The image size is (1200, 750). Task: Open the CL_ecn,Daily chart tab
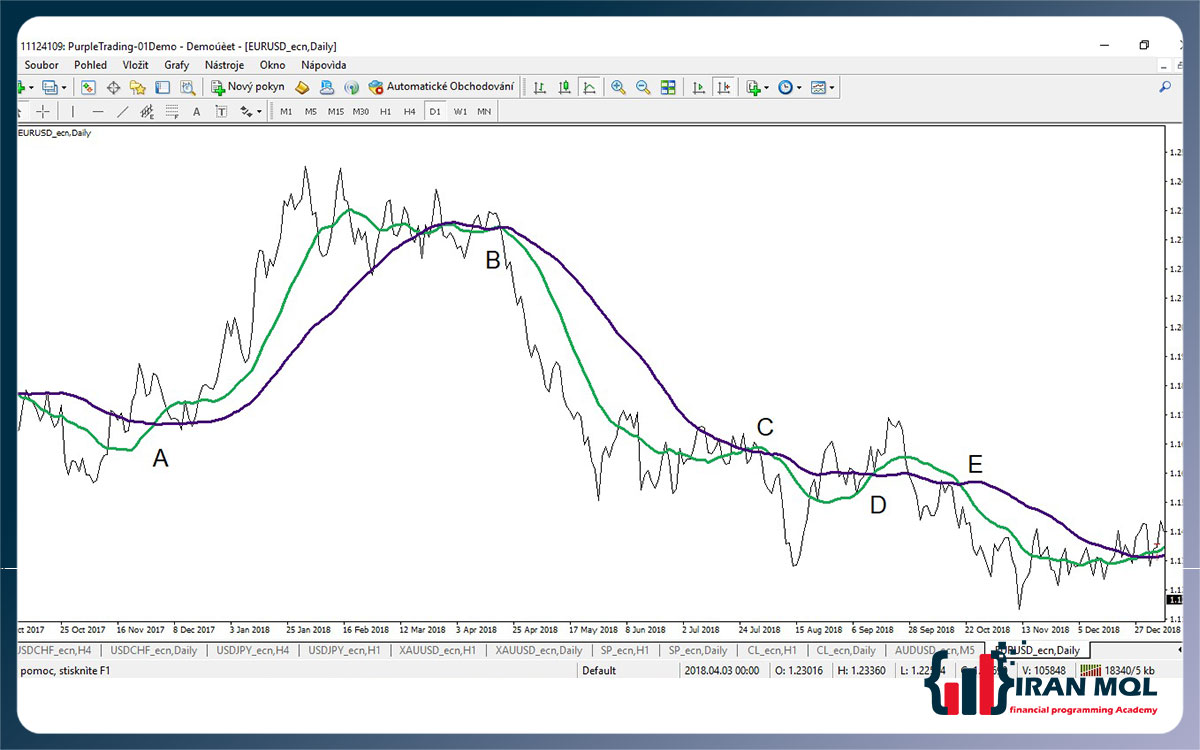[x=847, y=650]
